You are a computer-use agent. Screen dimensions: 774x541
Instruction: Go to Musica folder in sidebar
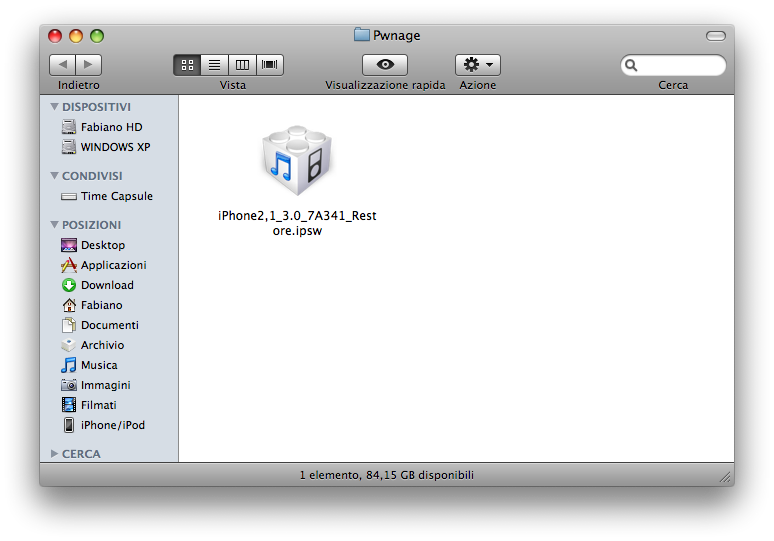click(x=99, y=365)
